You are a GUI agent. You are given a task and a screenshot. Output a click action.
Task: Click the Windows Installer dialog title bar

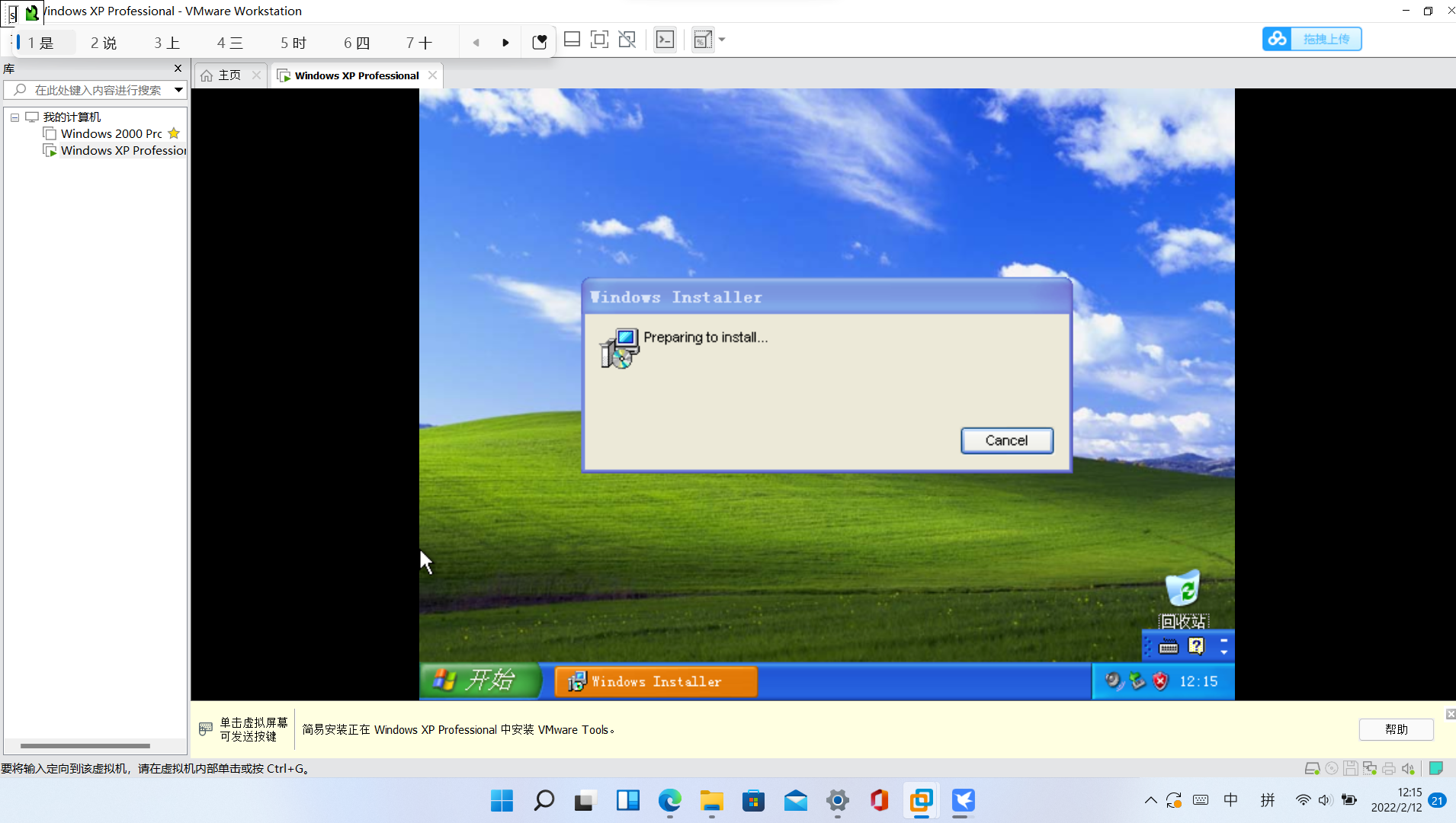[x=826, y=297]
